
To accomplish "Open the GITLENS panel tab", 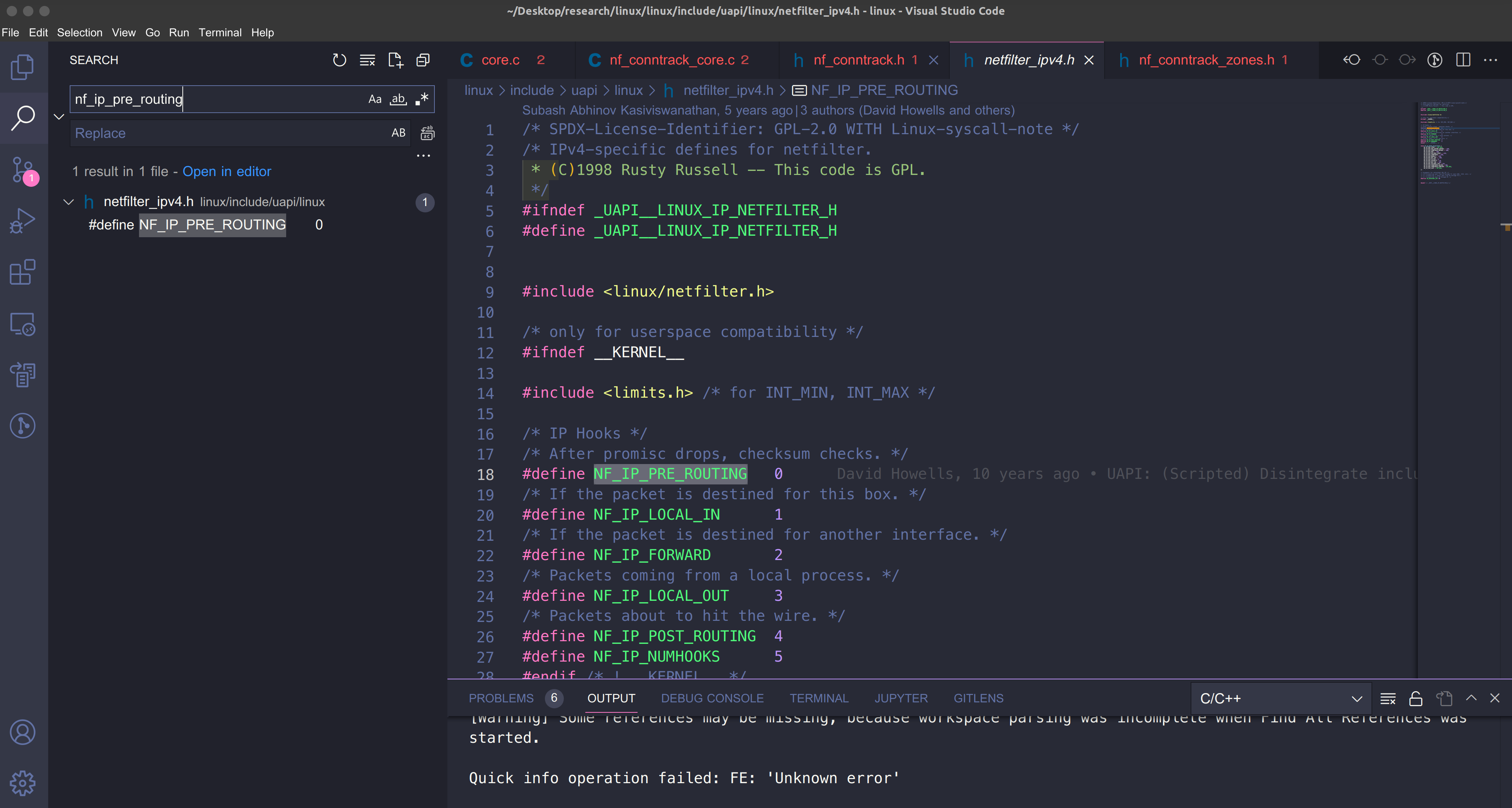I will (x=979, y=698).
